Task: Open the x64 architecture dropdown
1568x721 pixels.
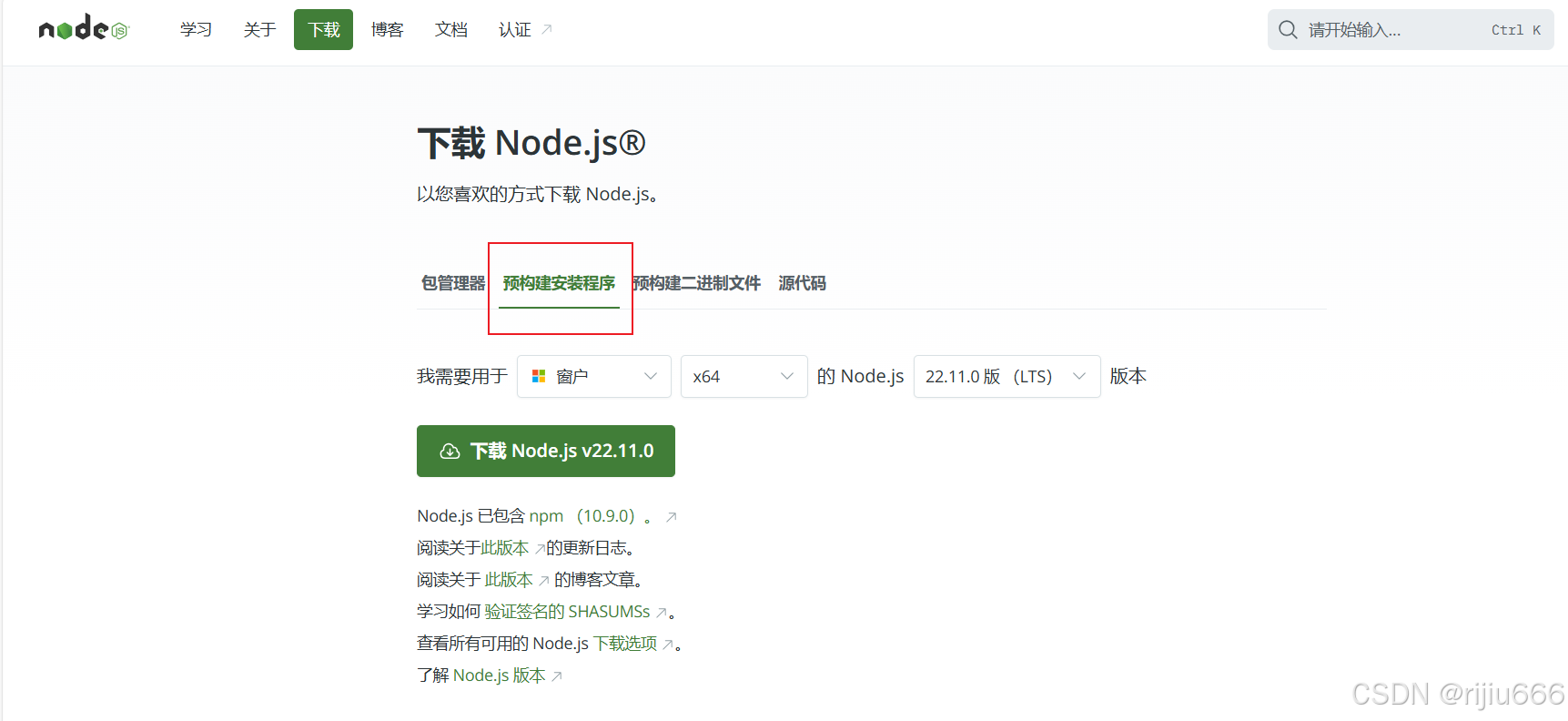Action: click(744, 376)
